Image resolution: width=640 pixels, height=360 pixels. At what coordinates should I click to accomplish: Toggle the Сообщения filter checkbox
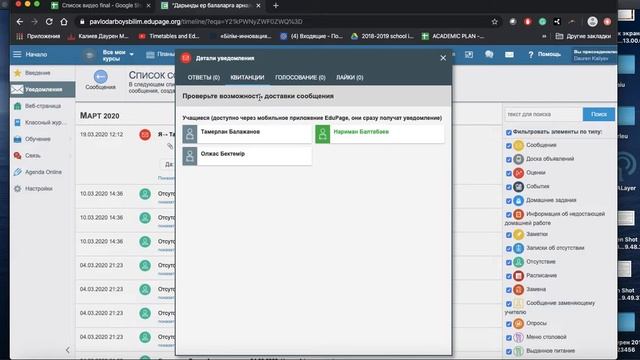click(x=509, y=146)
